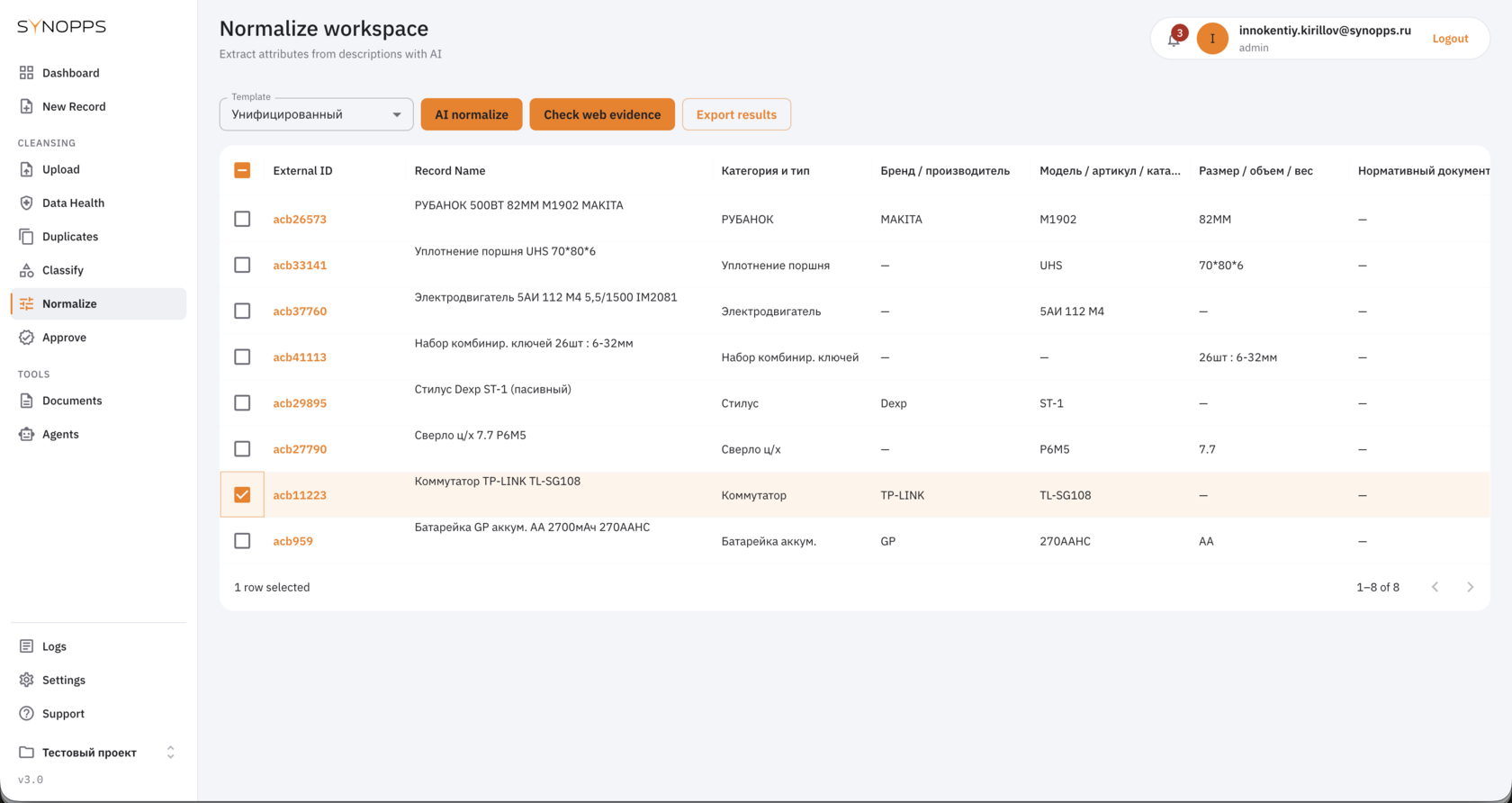The width and height of the screenshot is (1512, 803).
Task: Click the New Record file icon
Action: point(26,106)
